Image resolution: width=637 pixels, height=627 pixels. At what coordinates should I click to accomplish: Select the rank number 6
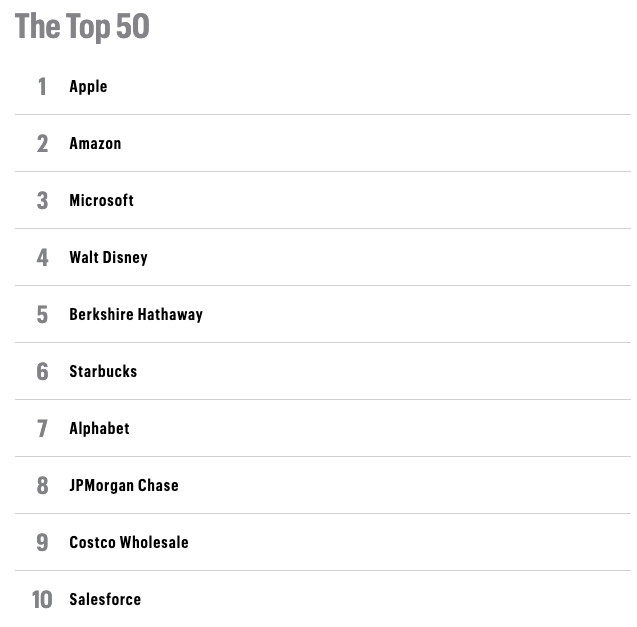point(42,372)
